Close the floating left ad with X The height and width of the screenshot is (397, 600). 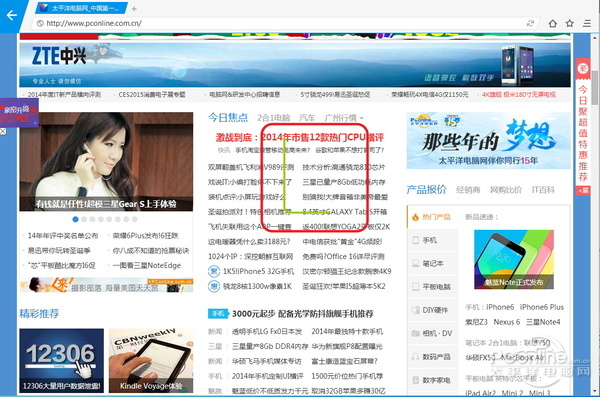[x=3, y=131]
